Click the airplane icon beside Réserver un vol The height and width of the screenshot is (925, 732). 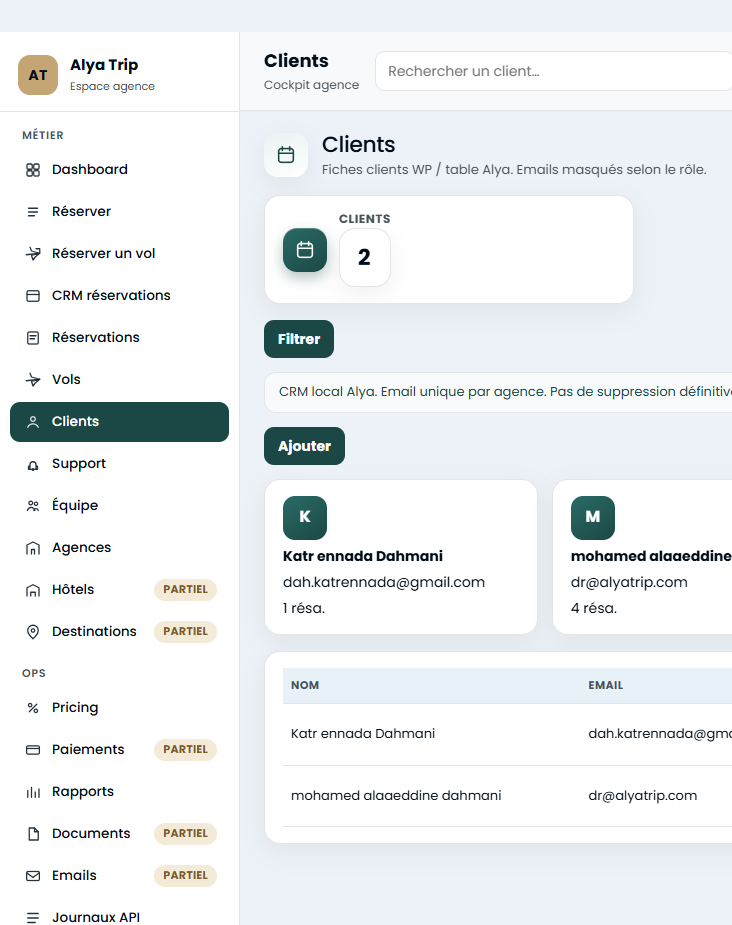coord(33,254)
